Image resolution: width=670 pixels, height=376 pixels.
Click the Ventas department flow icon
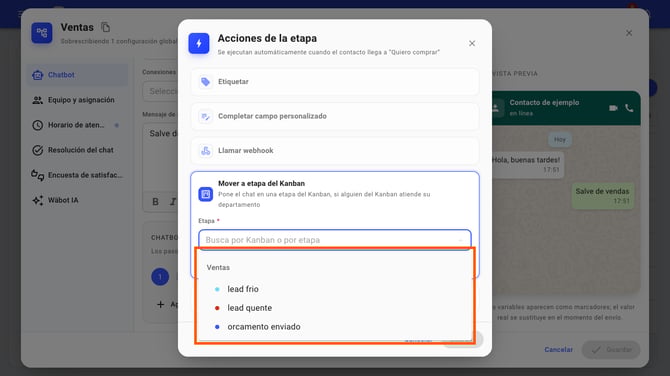coord(42,33)
